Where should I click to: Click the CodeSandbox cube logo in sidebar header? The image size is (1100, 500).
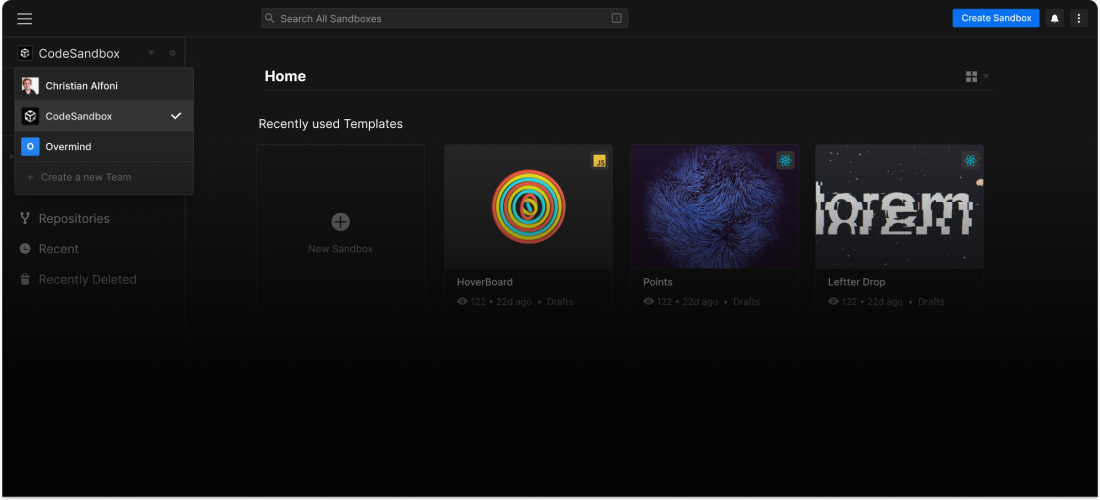(x=25, y=53)
